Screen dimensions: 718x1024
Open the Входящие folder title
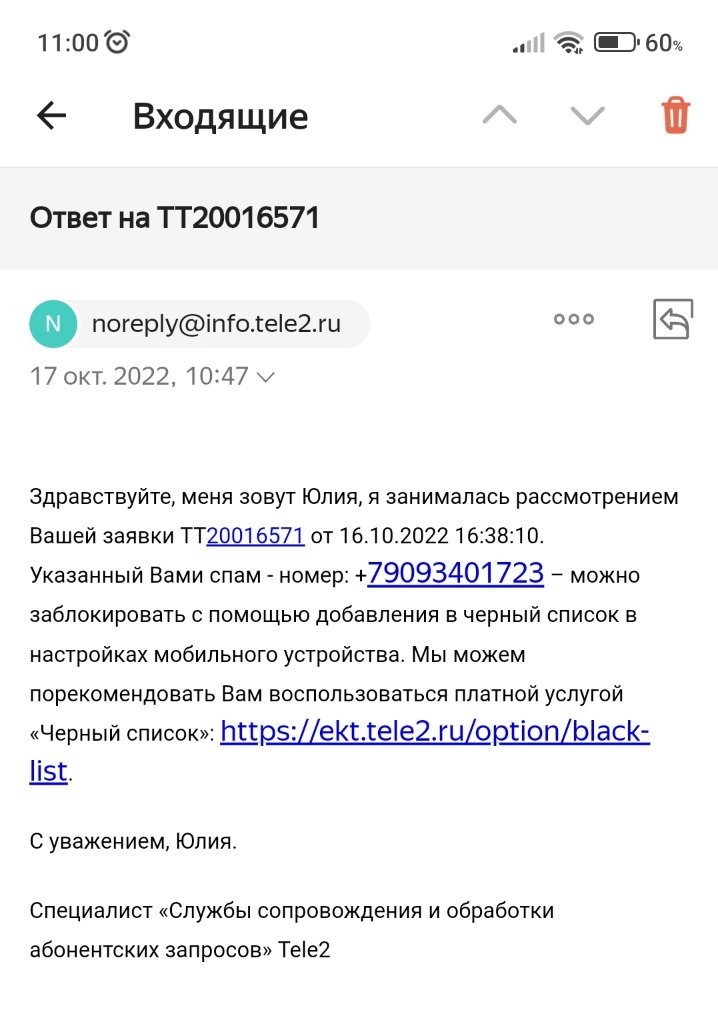(x=220, y=117)
